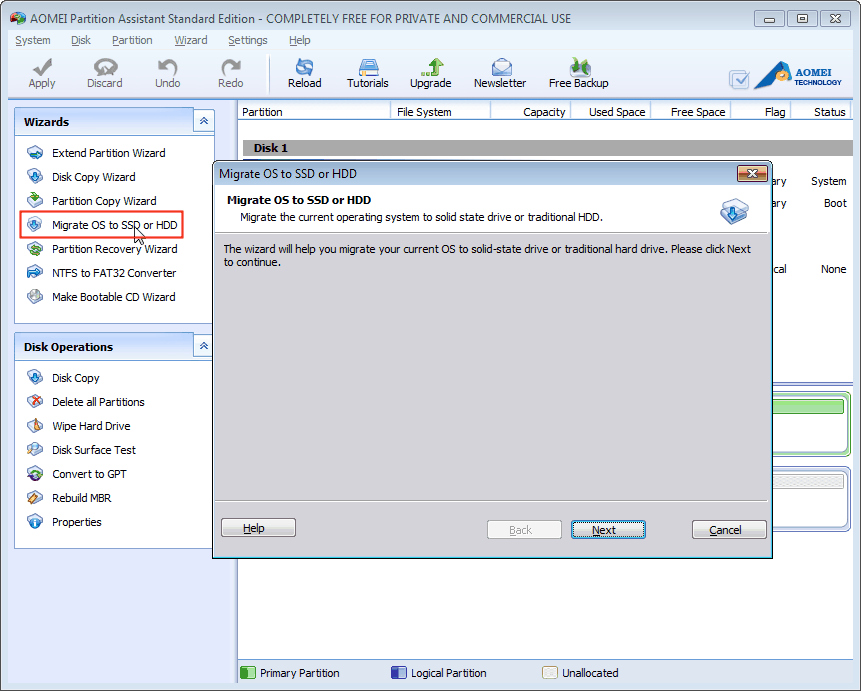Screen dimensions: 861x691
Task: Click the Apply checkmark toolbar icon
Action: pos(42,67)
